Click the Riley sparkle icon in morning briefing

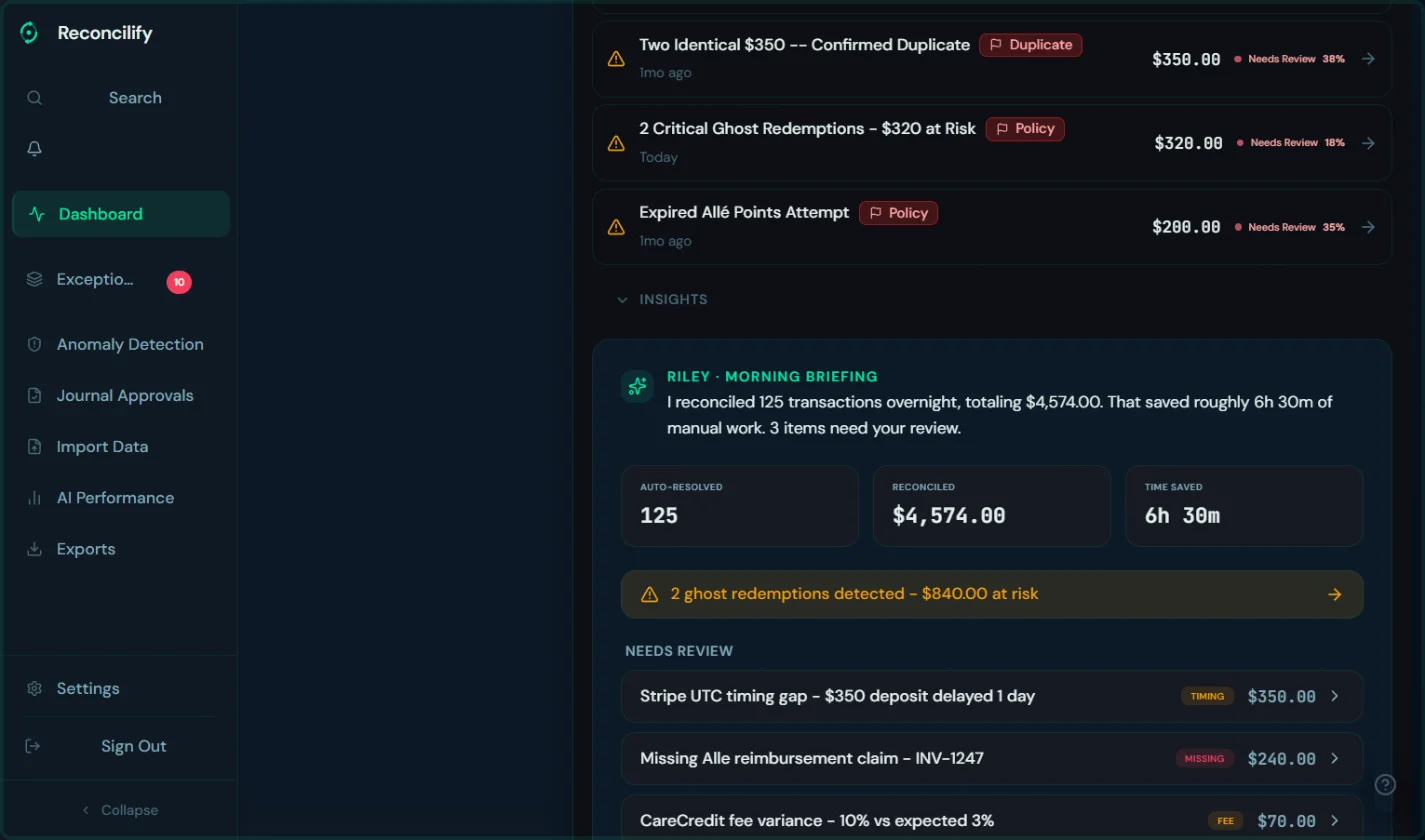point(637,385)
